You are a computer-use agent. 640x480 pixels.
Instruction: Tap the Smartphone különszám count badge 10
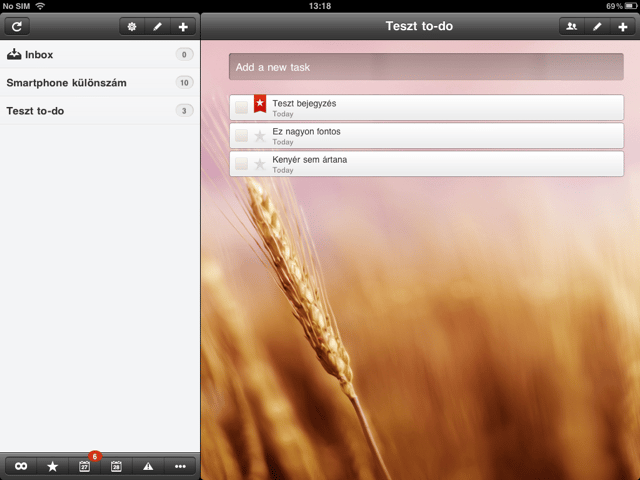[x=184, y=82]
